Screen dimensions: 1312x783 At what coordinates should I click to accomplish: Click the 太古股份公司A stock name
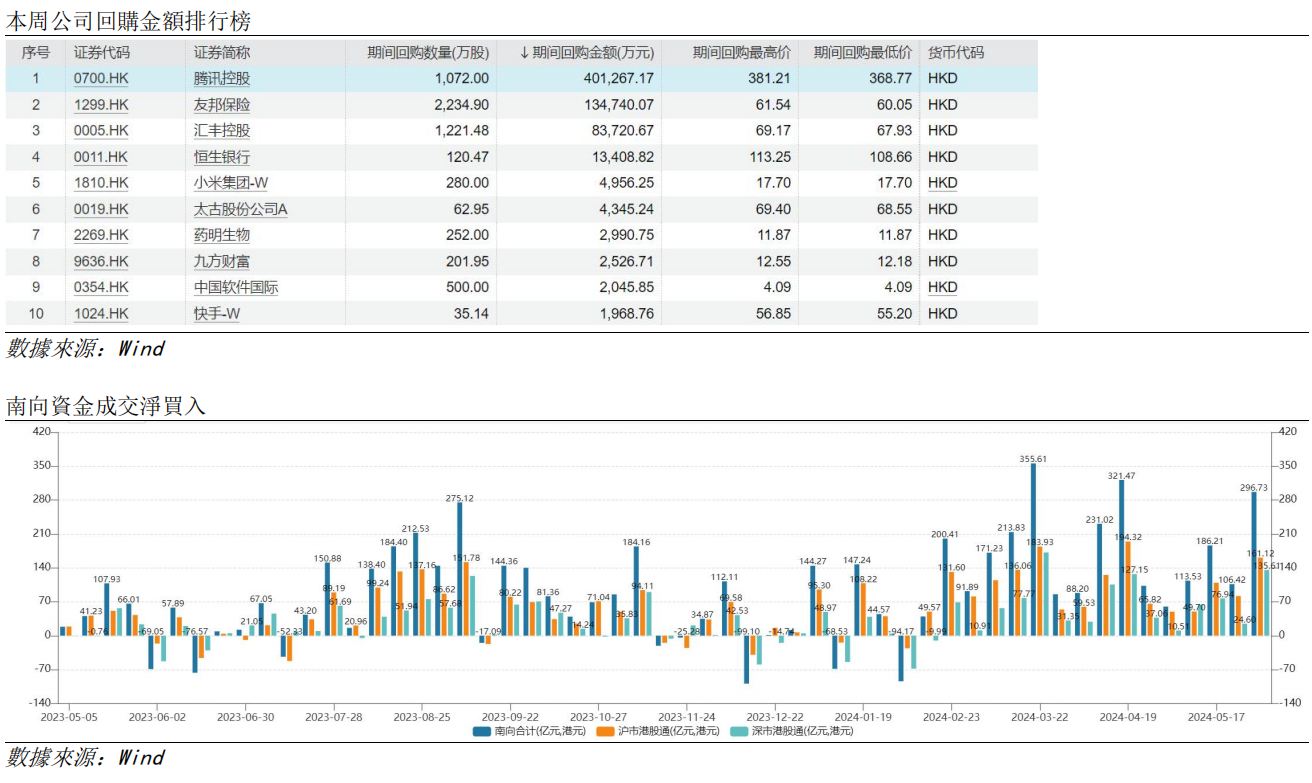click(x=241, y=208)
